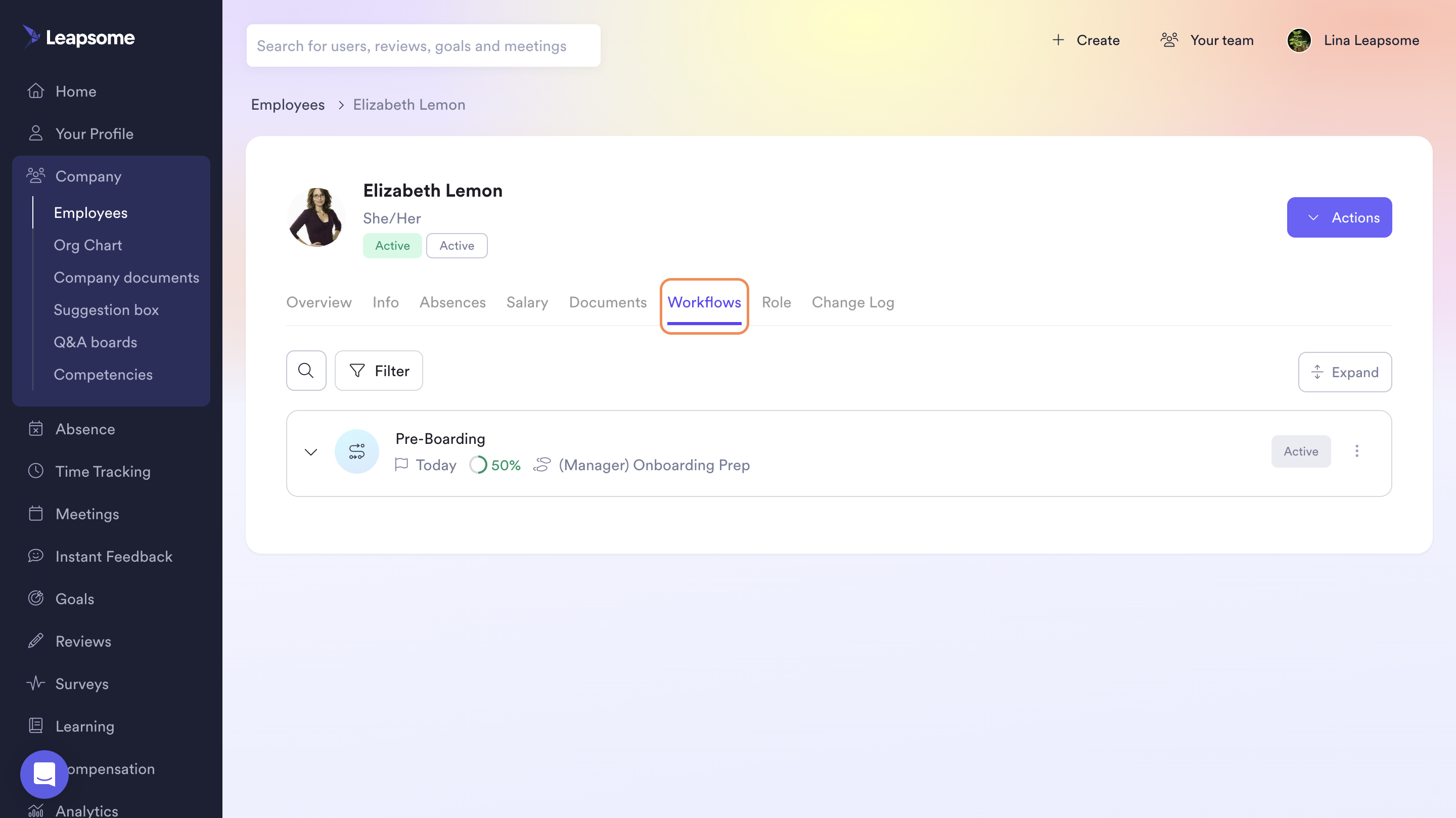Select the Workflows tab
This screenshot has width=1456, height=818.
704,302
